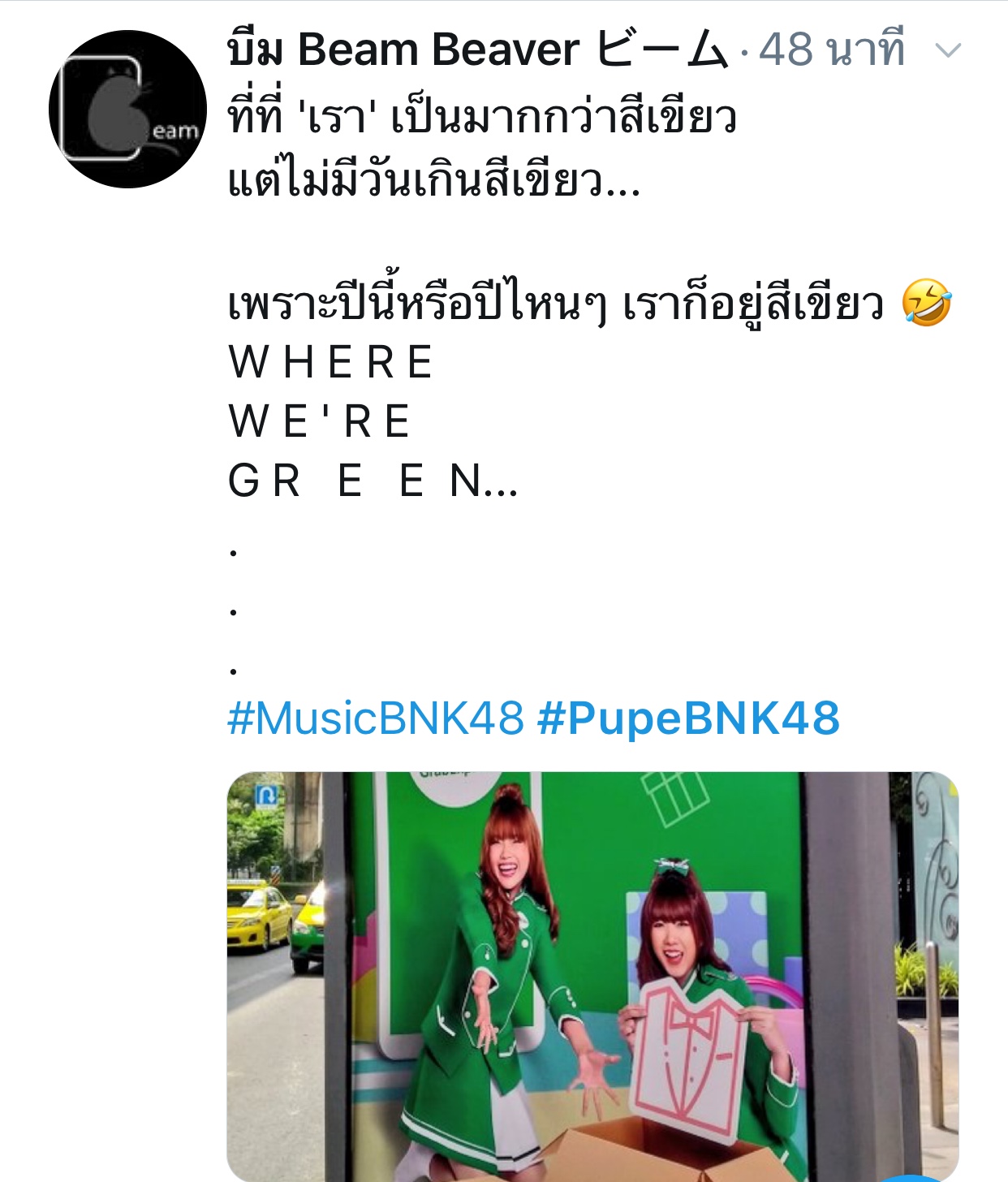Open the bold #PupeBNK48 hashtag
The height and width of the screenshot is (1182, 1008).
click(x=688, y=718)
